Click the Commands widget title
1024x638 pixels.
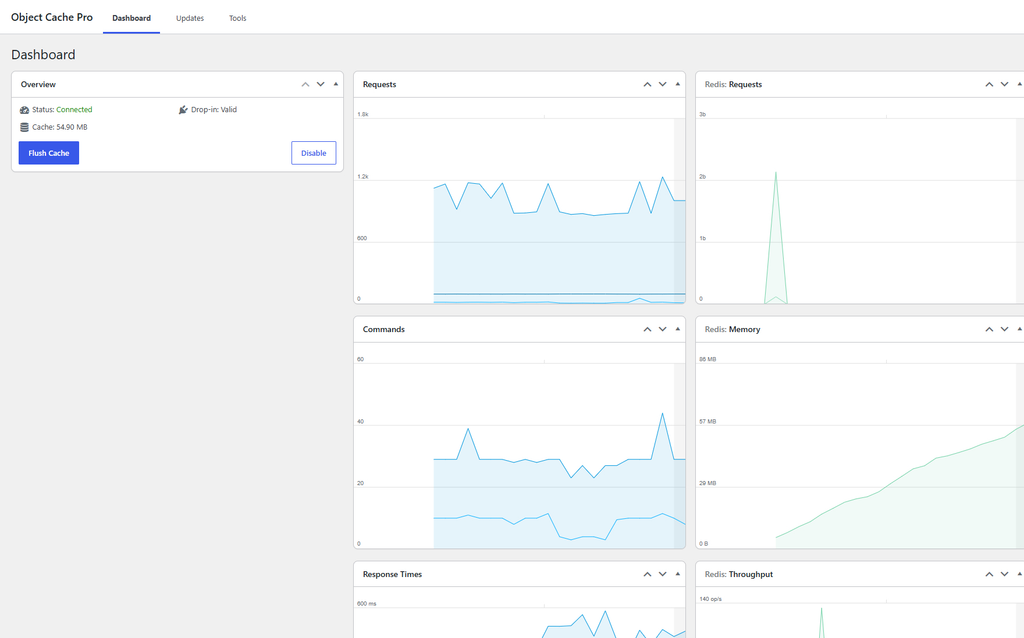tap(383, 329)
